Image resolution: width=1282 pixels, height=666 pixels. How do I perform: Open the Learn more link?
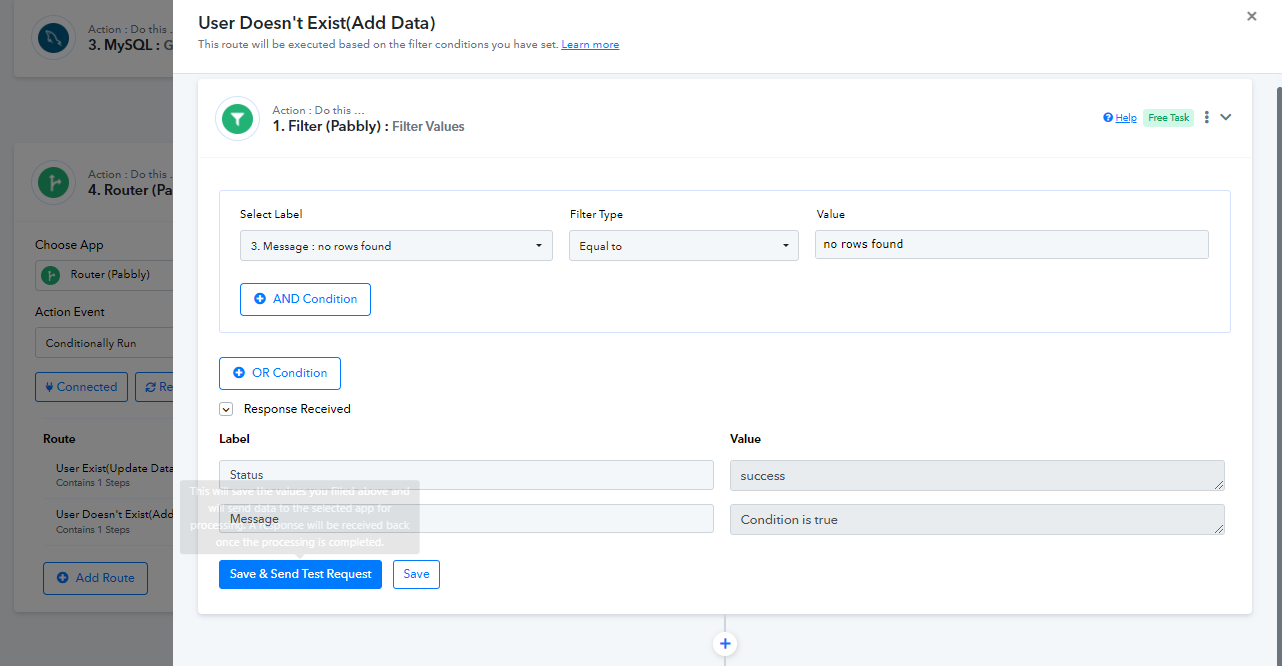point(590,45)
